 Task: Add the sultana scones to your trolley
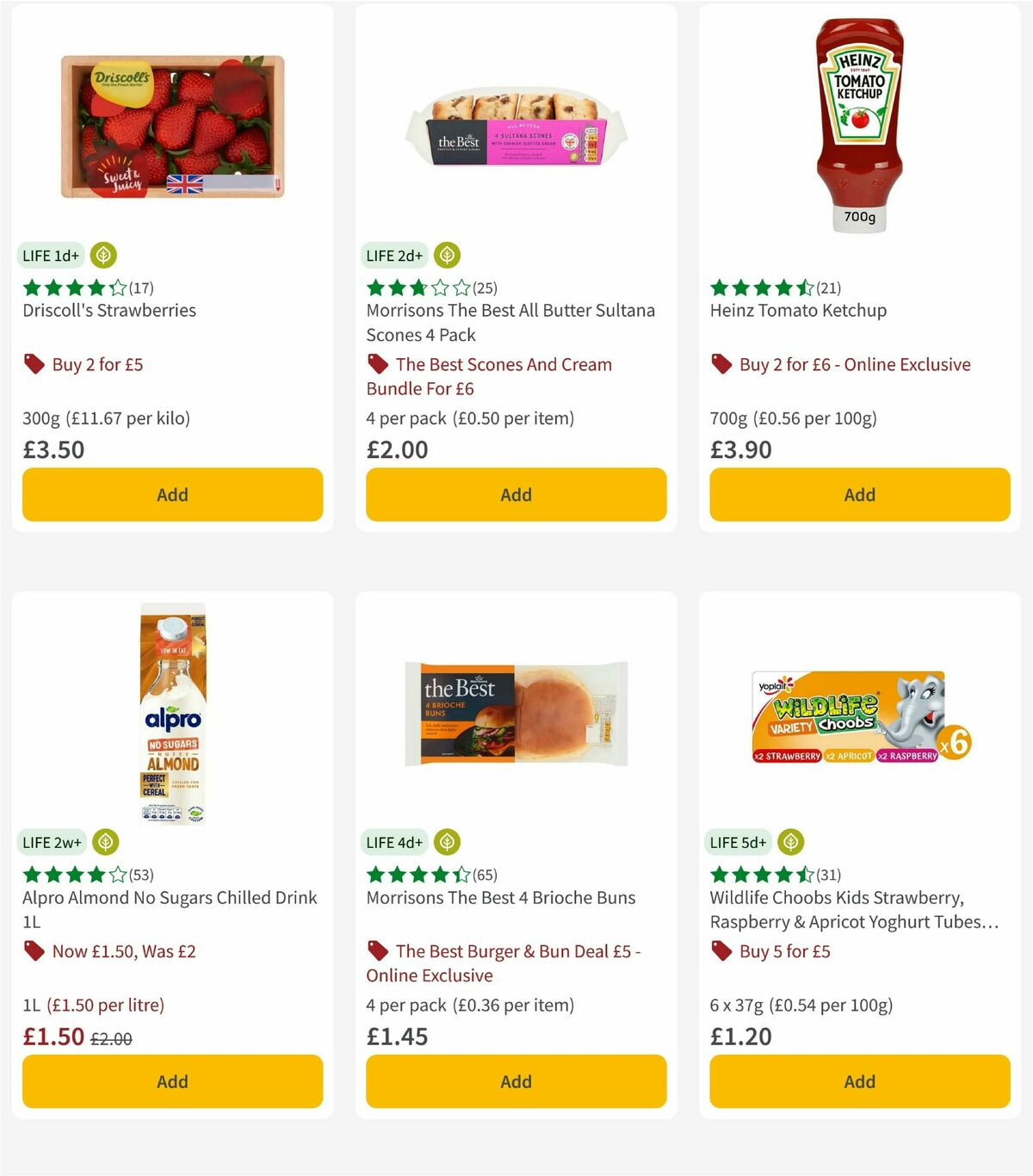pos(515,494)
